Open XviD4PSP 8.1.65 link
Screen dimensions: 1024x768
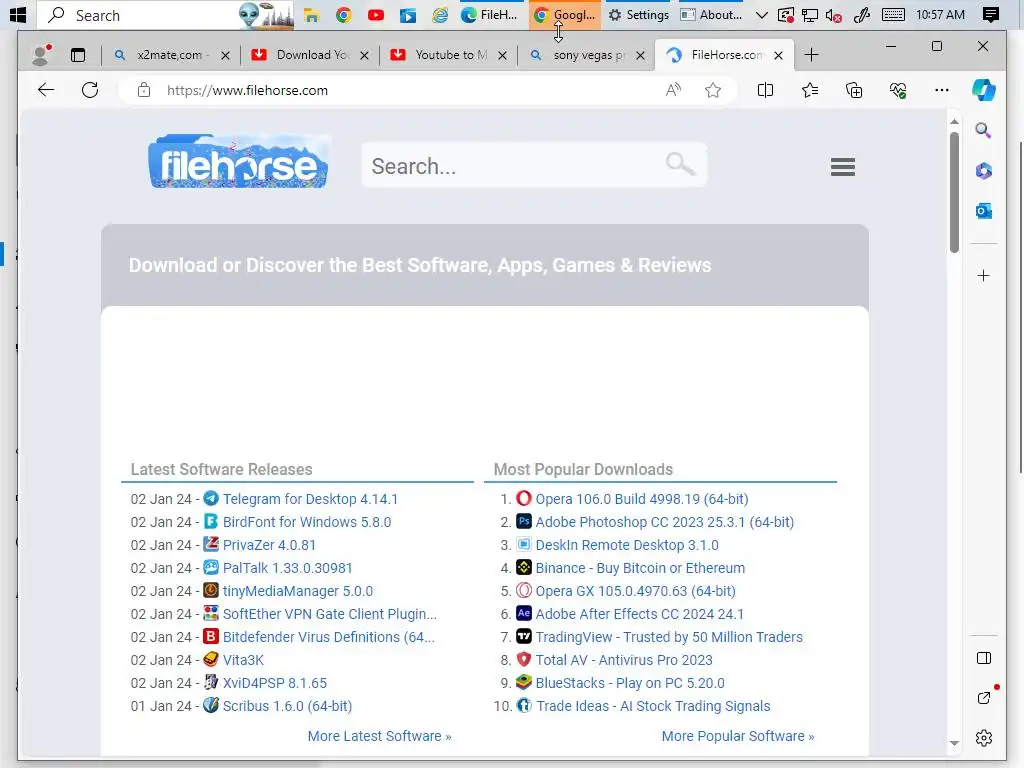[275, 683]
